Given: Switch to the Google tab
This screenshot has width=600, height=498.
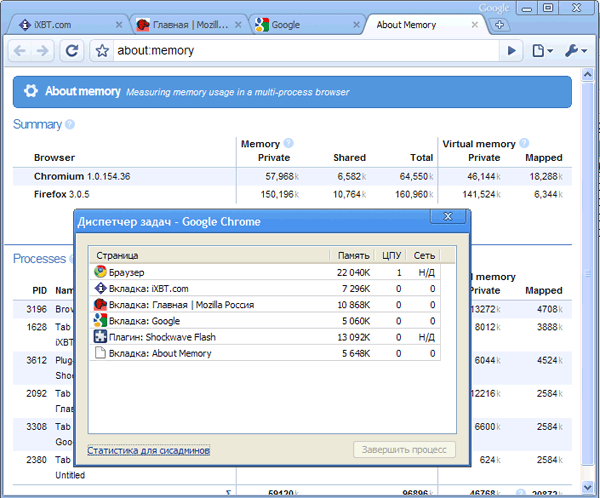Looking at the screenshot, I should pos(308,25).
